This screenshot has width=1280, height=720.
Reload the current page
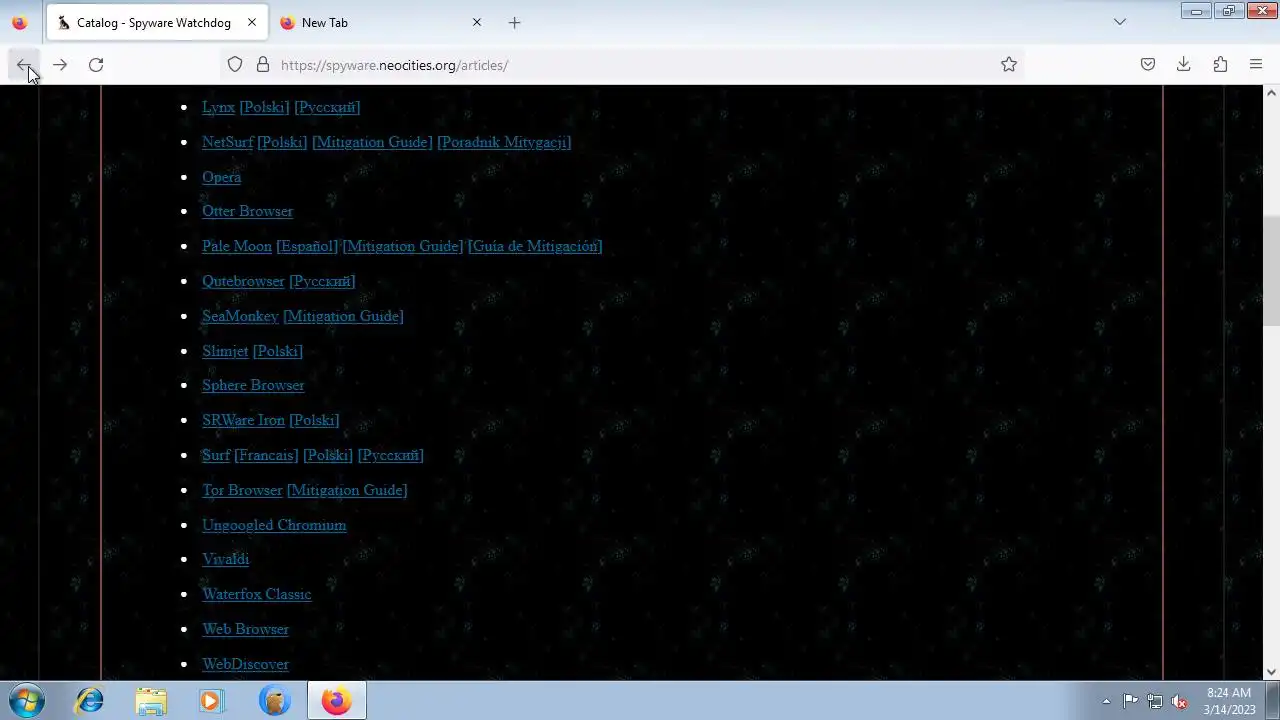96,65
